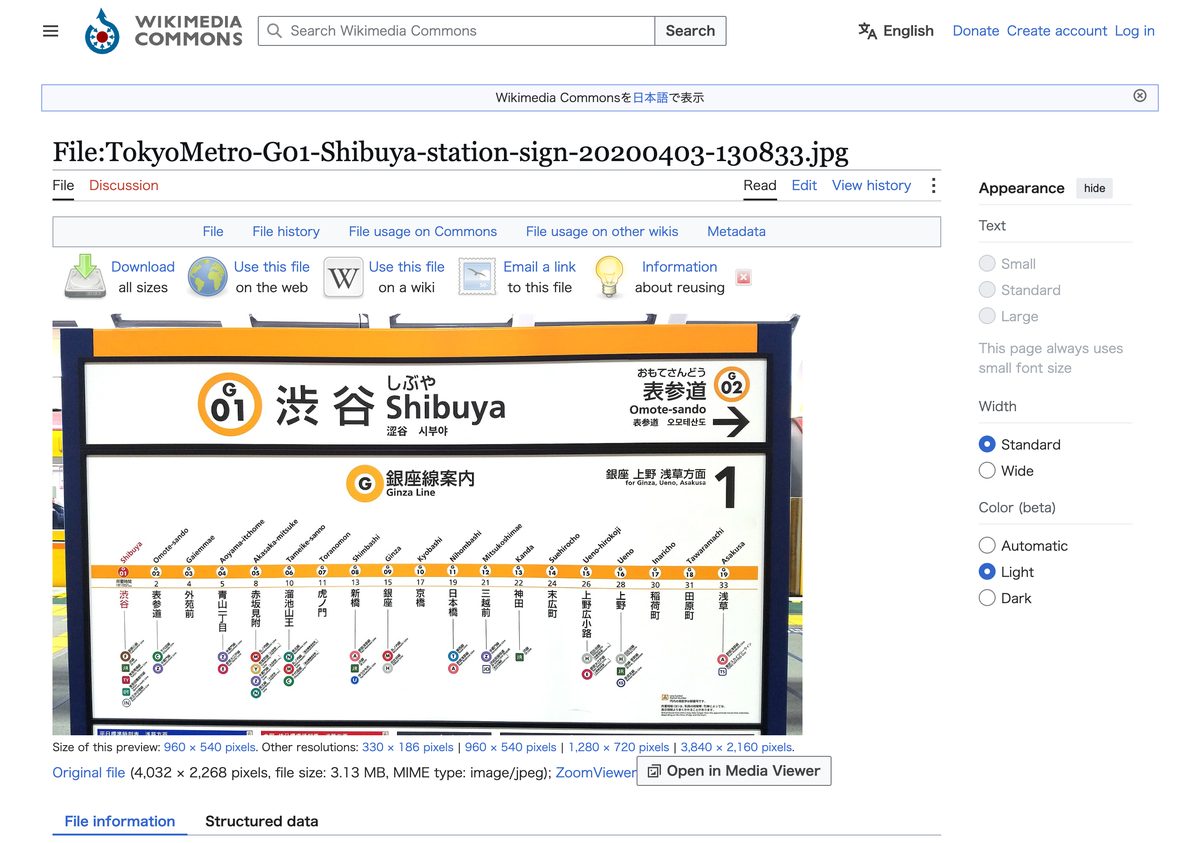Select the File information tab

(120, 821)
